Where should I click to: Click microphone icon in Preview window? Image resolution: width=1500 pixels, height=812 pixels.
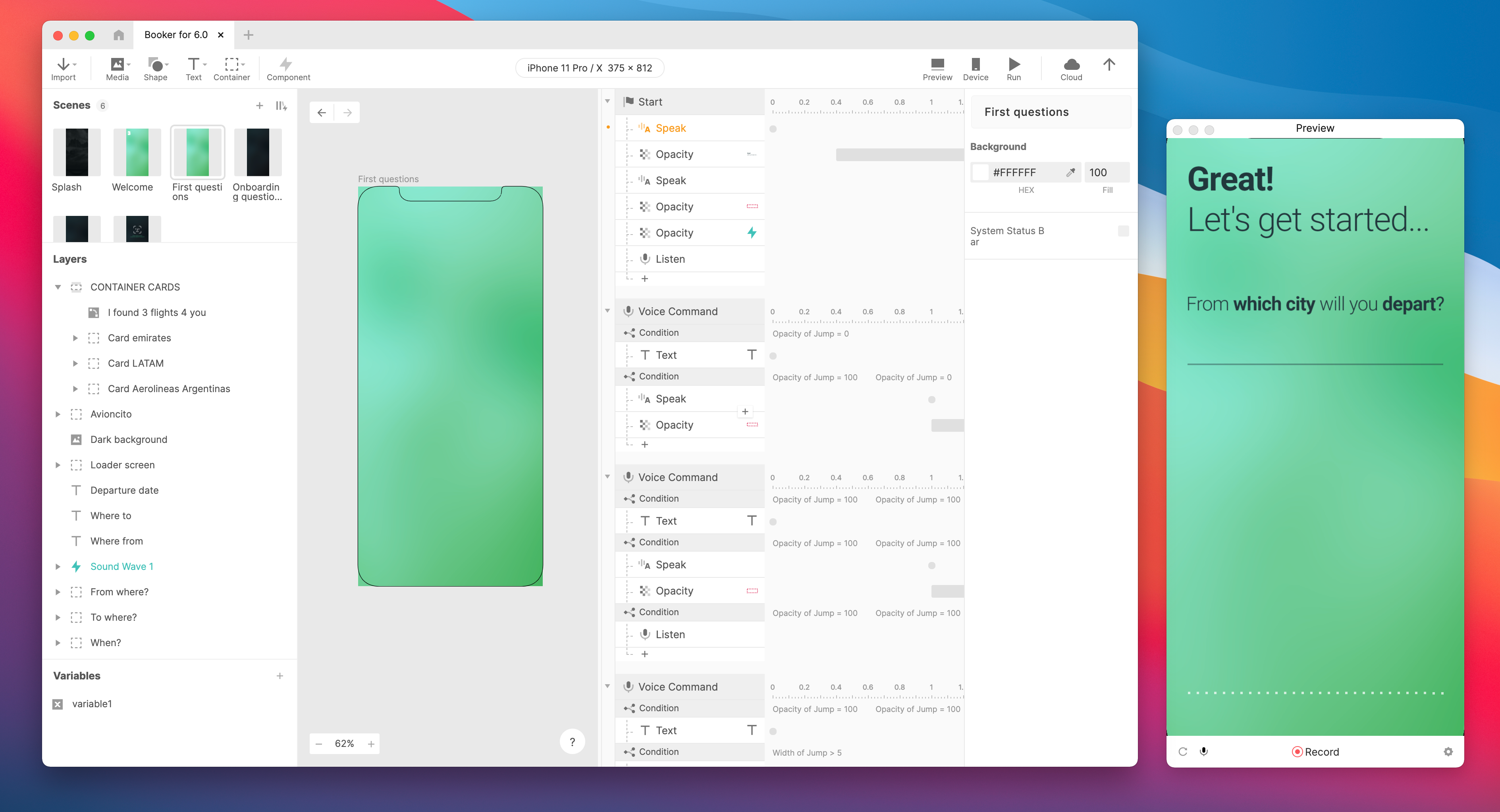point(1203,751)
